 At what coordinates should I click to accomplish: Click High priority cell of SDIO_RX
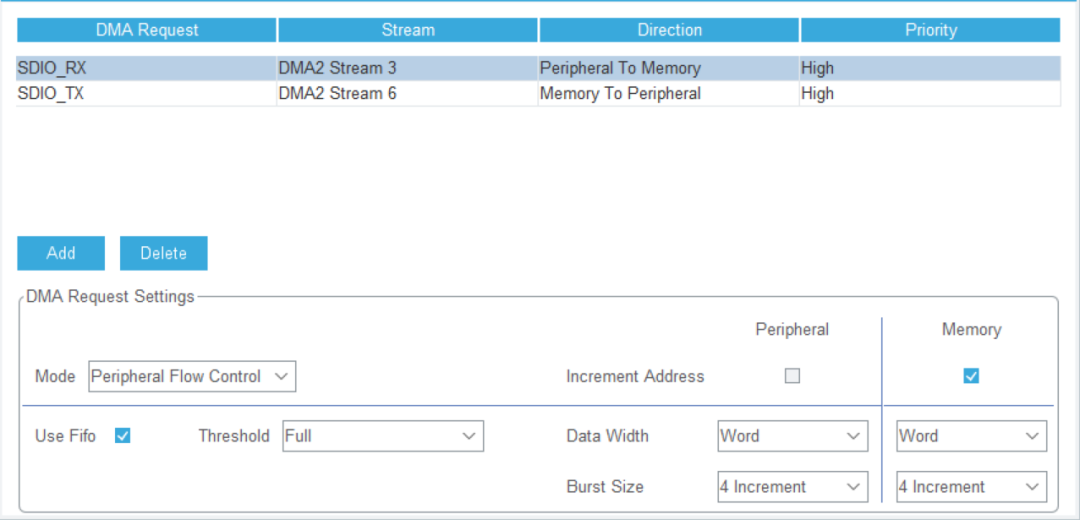point(817,69)
